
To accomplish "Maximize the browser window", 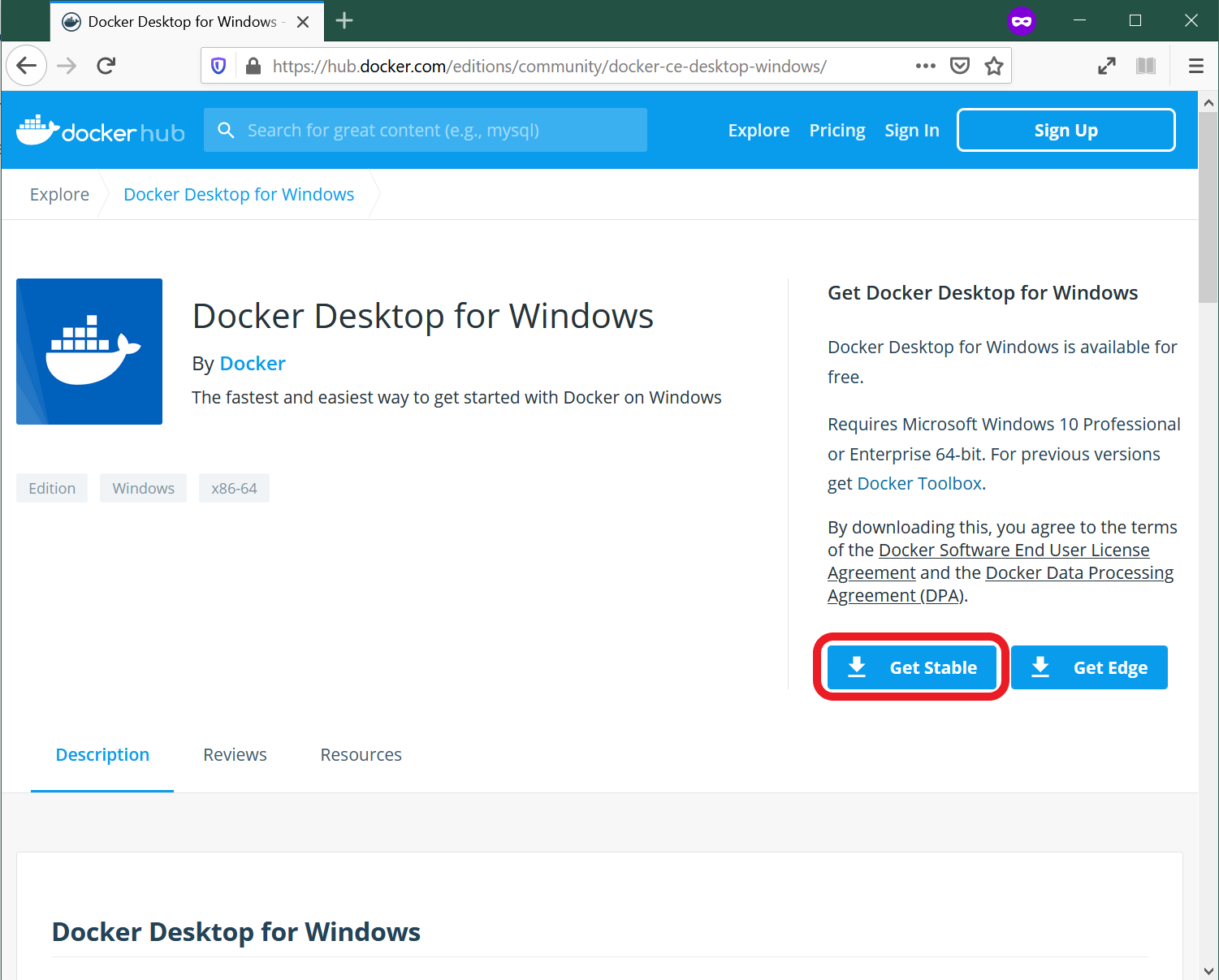I will click(1135, 21).
